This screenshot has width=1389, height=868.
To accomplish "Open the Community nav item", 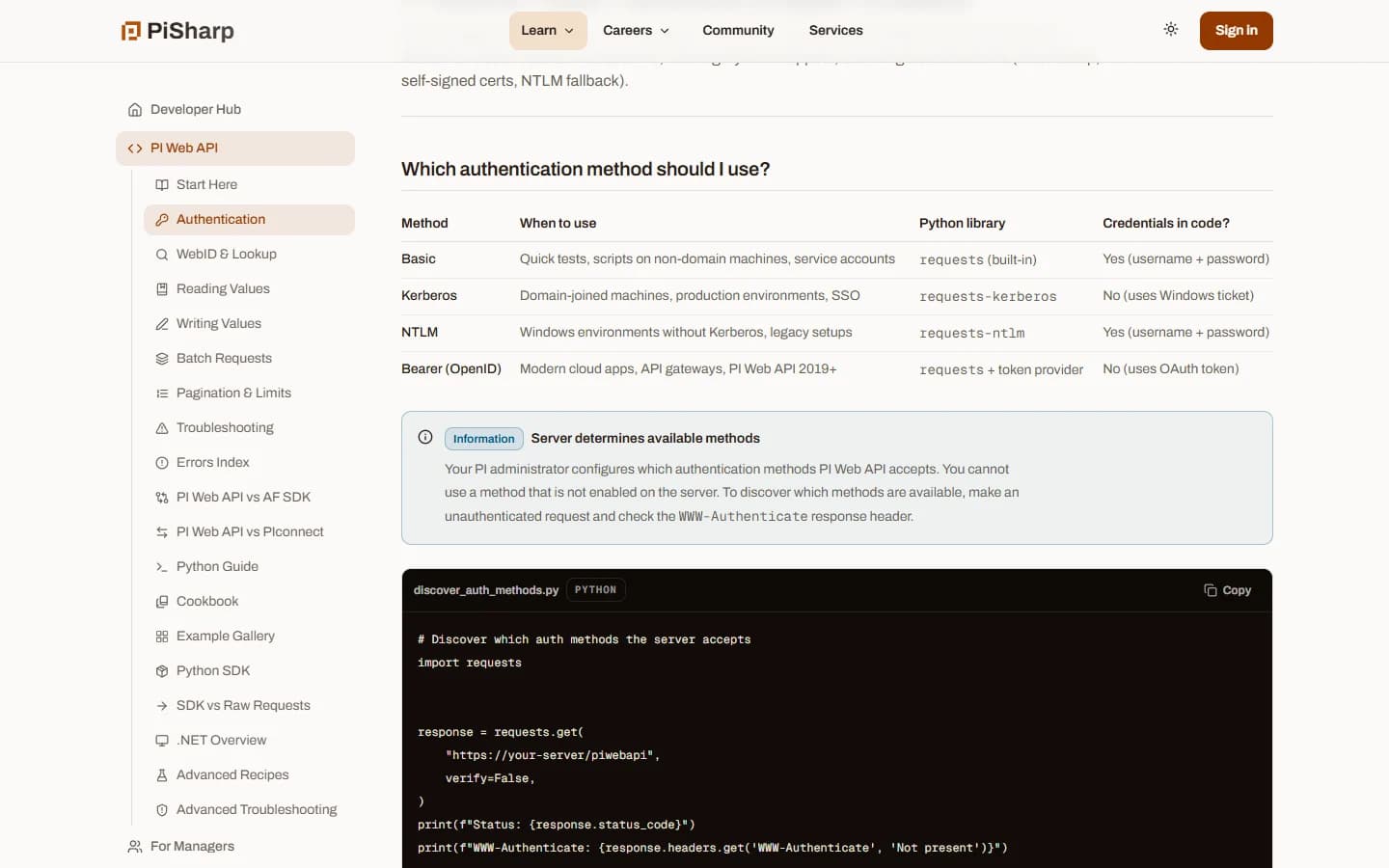I will 738,31.
